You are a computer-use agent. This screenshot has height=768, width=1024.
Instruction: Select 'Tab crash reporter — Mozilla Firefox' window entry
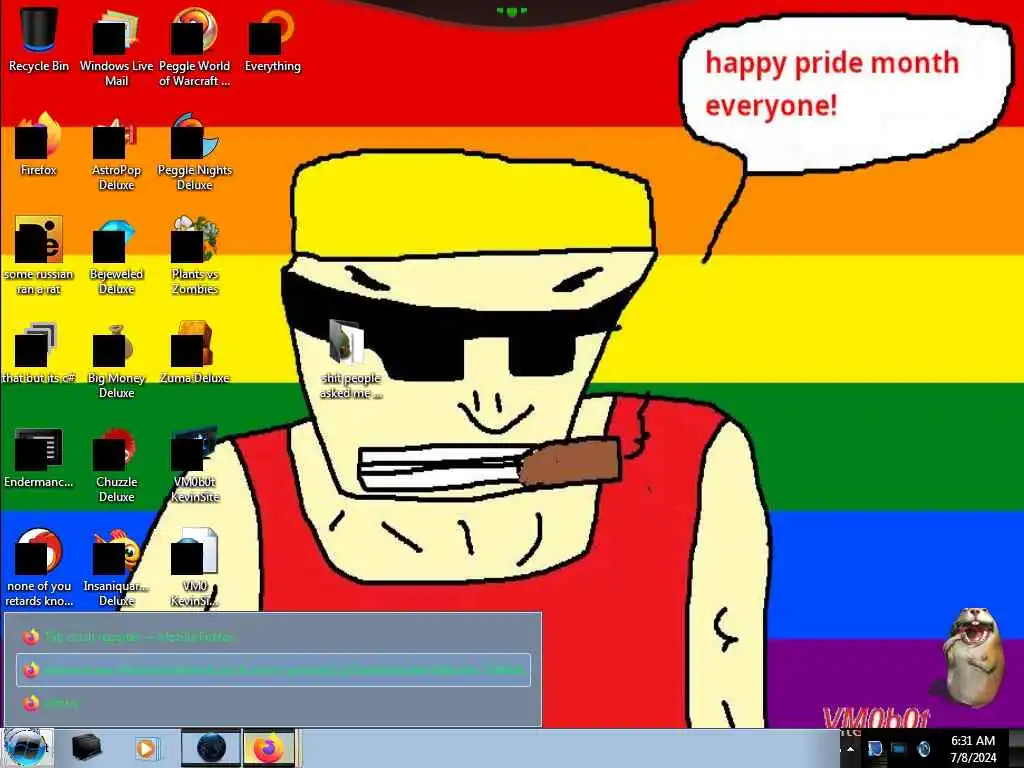pos(273,637)
